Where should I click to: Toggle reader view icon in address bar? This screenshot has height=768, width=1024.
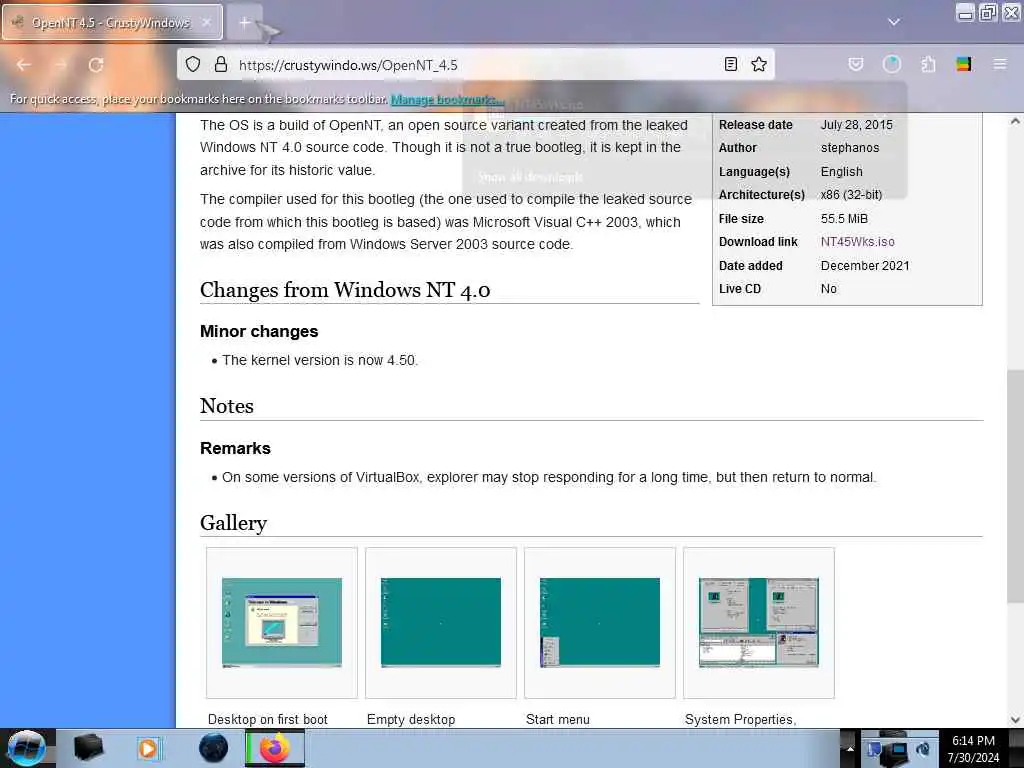731,64
